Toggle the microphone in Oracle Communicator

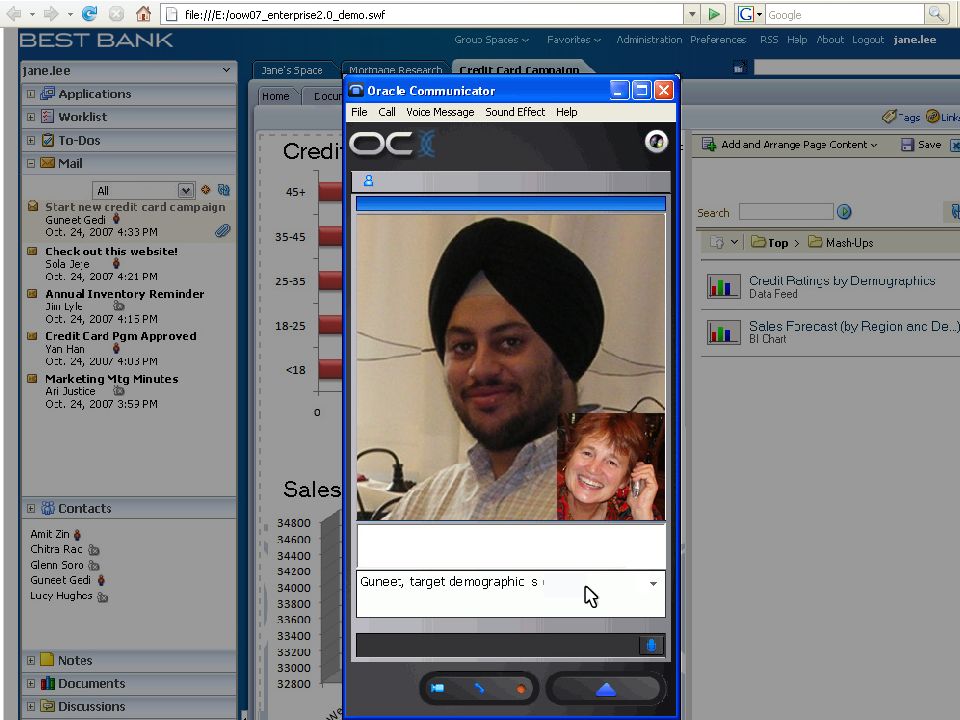[x=651, y=645]
